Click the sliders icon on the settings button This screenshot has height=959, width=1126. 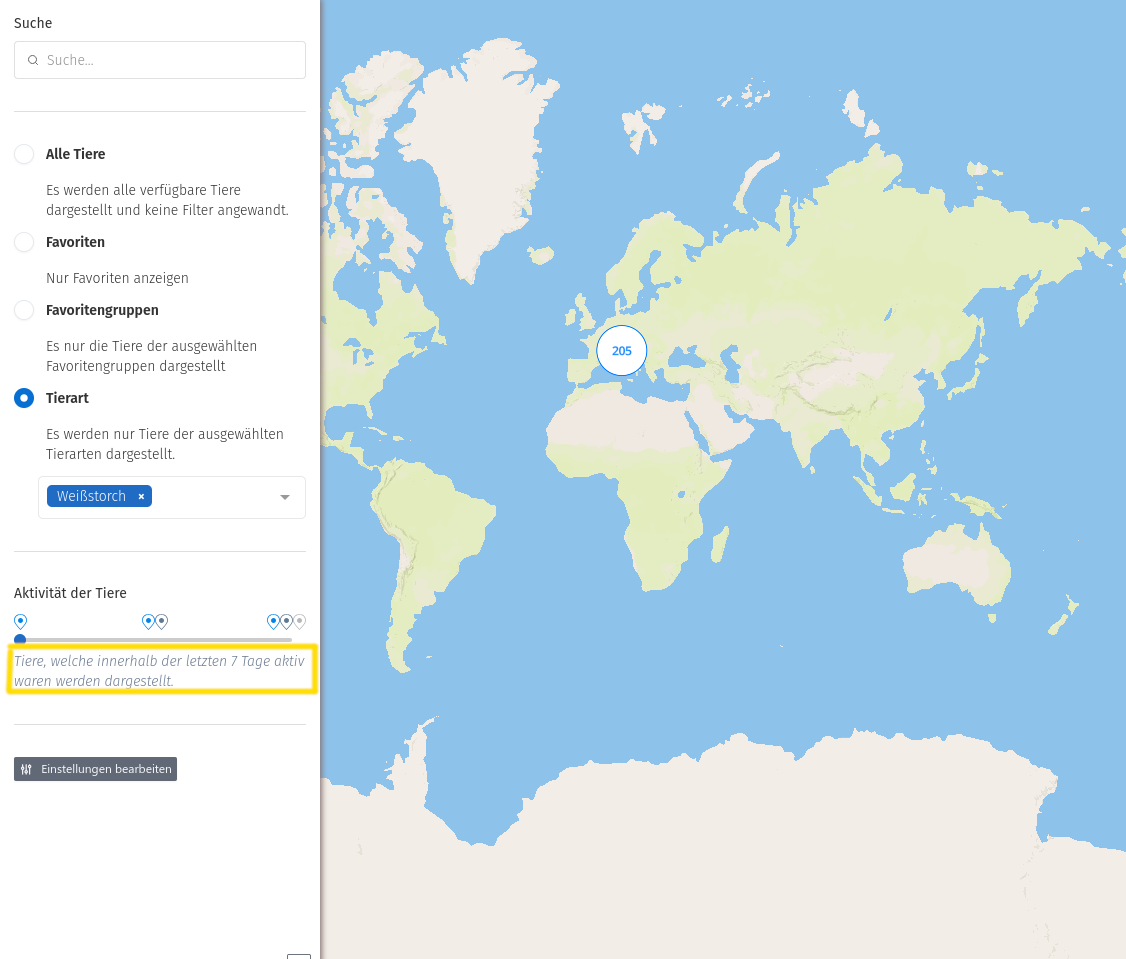pos(27,769)
